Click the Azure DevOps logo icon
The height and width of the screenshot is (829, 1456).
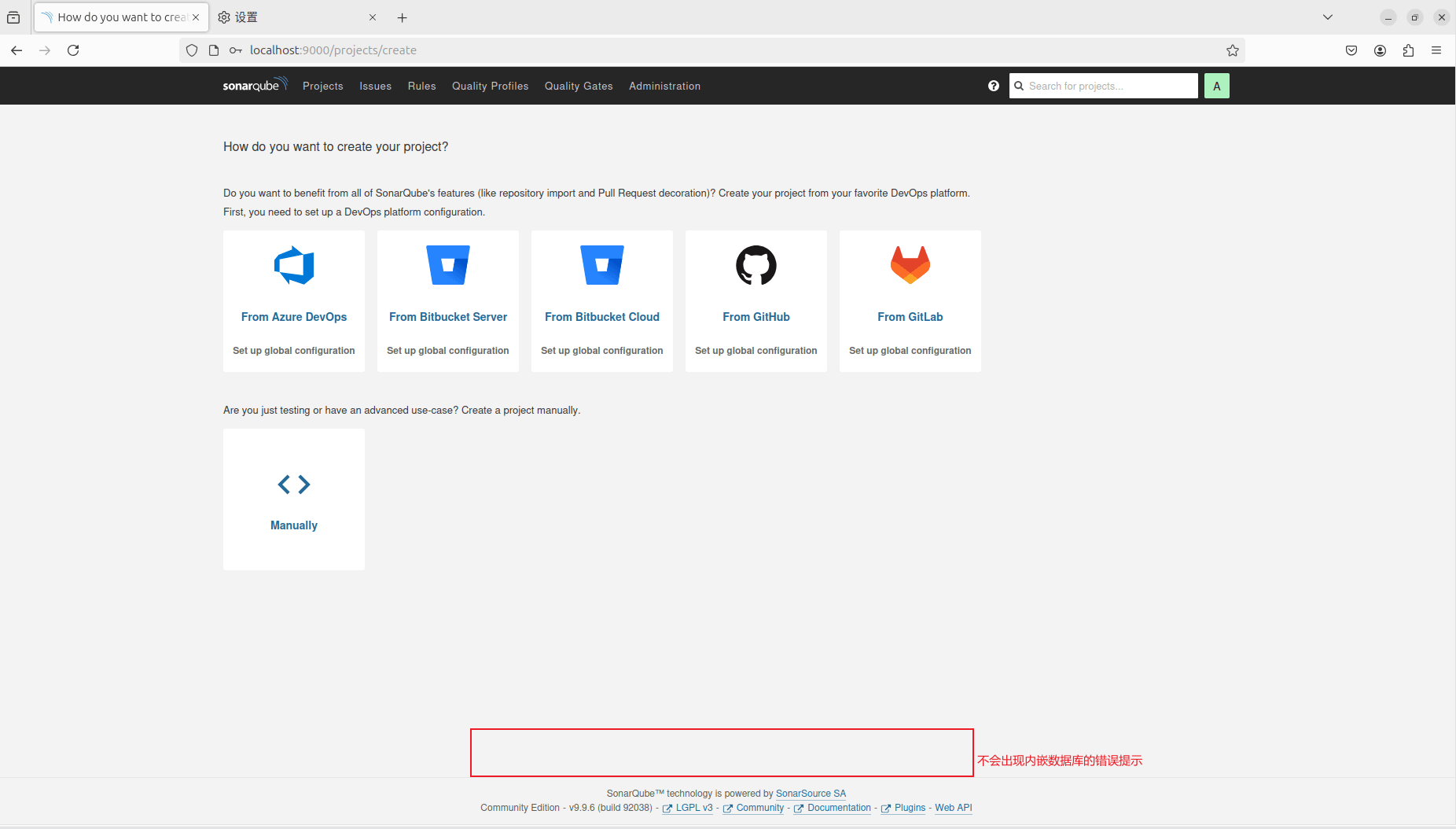pos(294,266)
